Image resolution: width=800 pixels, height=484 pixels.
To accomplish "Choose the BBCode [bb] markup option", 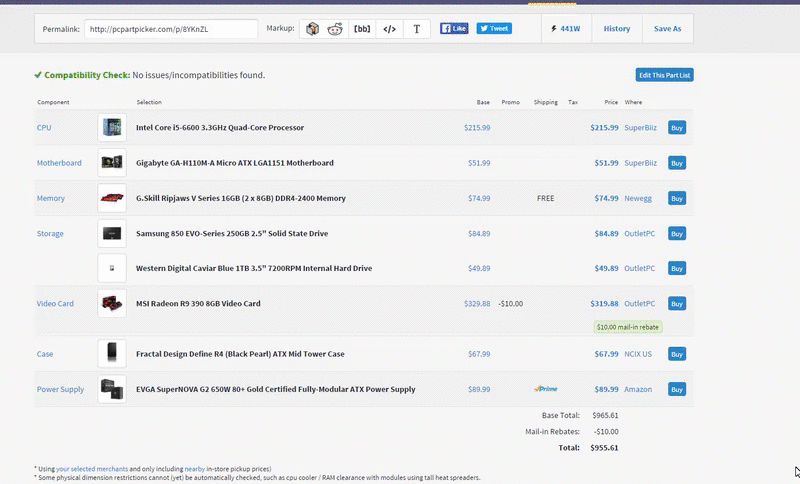I will [362, 29].
